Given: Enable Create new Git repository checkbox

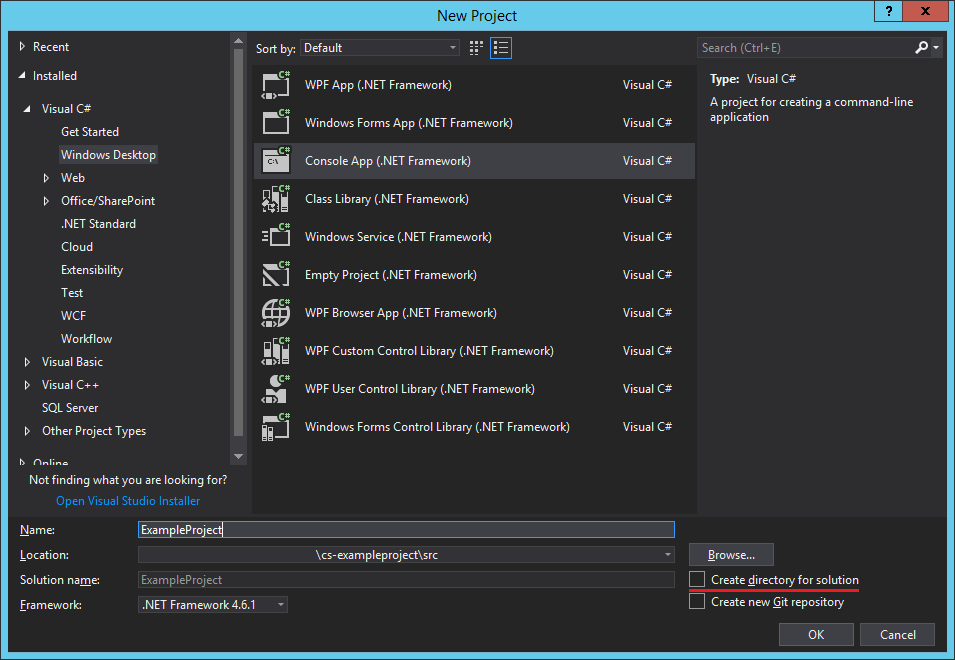Looking at the screenshot, I should coord(697,602).
